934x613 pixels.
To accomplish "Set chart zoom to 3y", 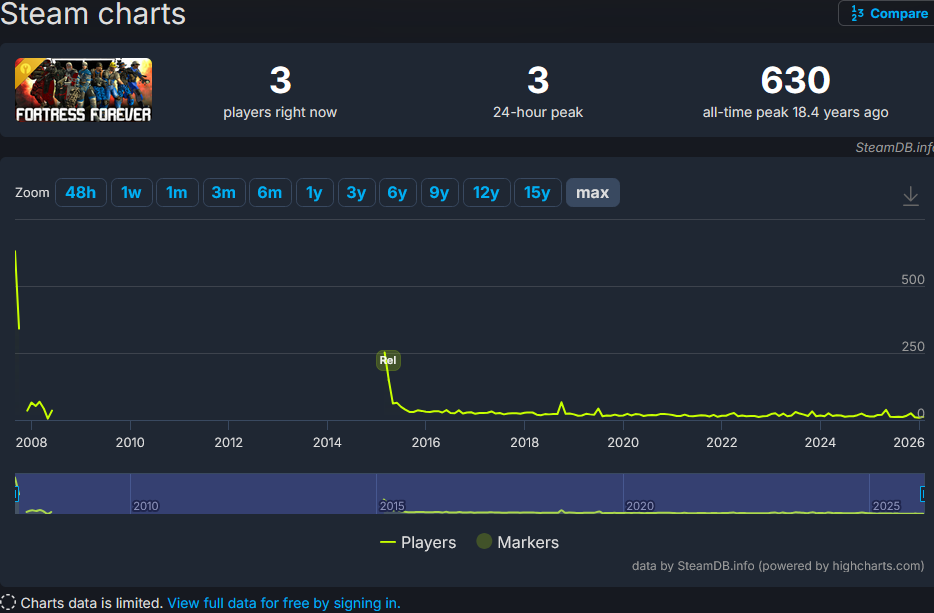I will [356, 192].
